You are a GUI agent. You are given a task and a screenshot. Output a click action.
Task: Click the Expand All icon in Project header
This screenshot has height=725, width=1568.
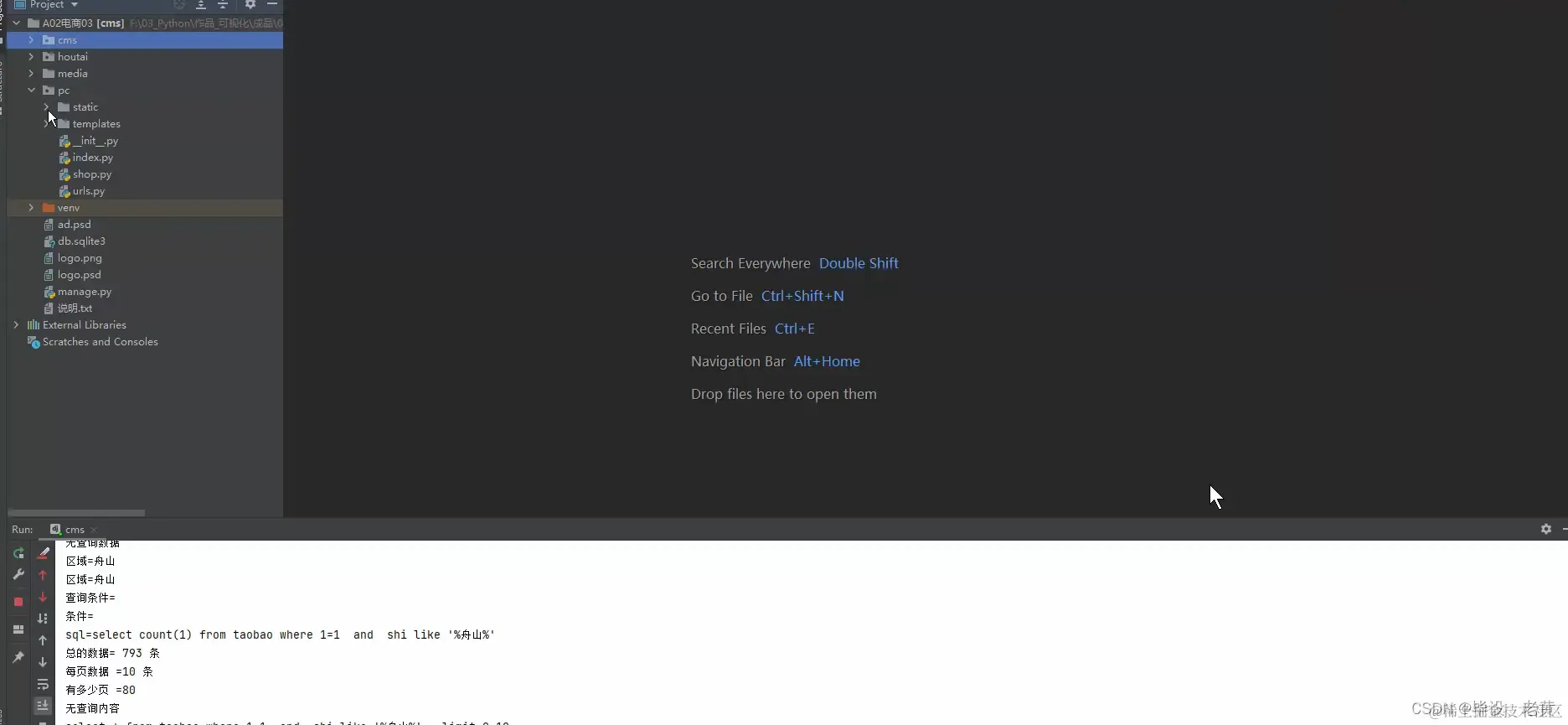point(201,5)
